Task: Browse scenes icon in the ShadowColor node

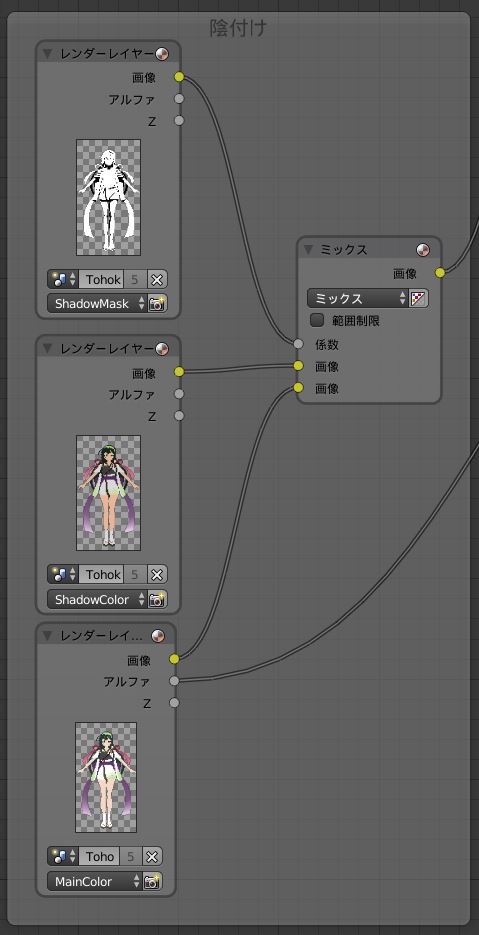Action: point(63,574)
